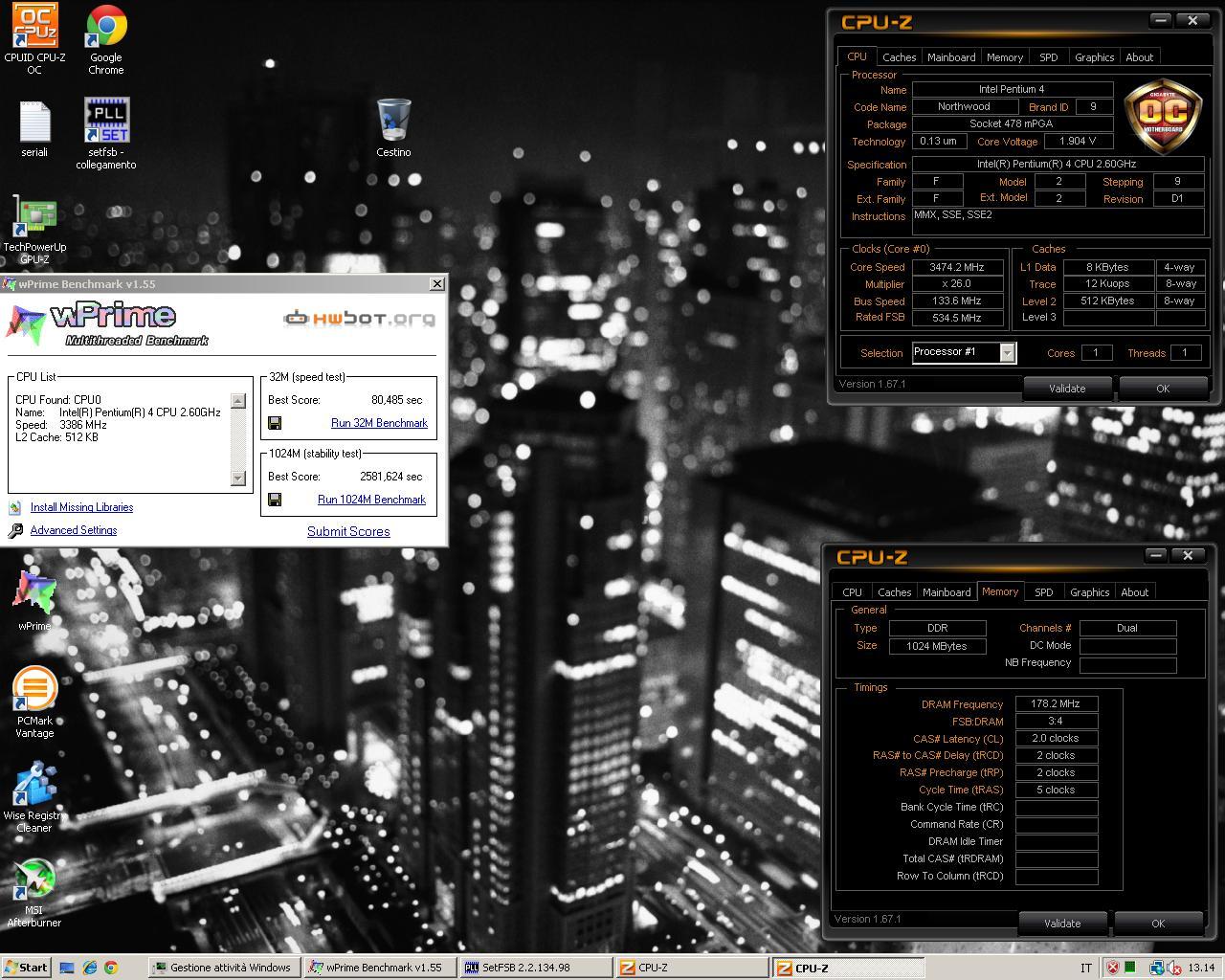Image resolution: width=1225 pixels, height=980 pixels.
Task: Open the Caches tab in the upper CPU-Z window
Action: (x=899, y=57)
